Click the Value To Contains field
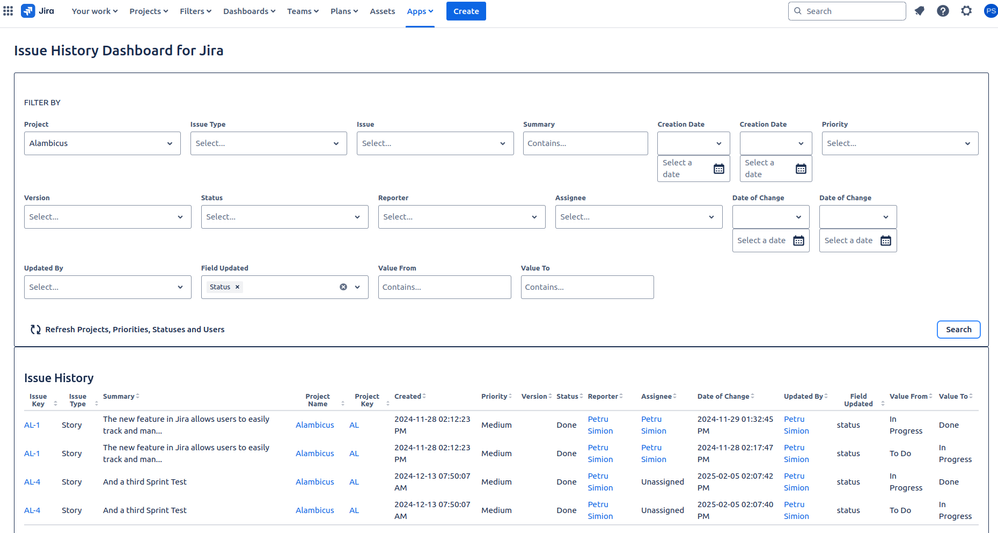998x533 pixels. [587, 287]
